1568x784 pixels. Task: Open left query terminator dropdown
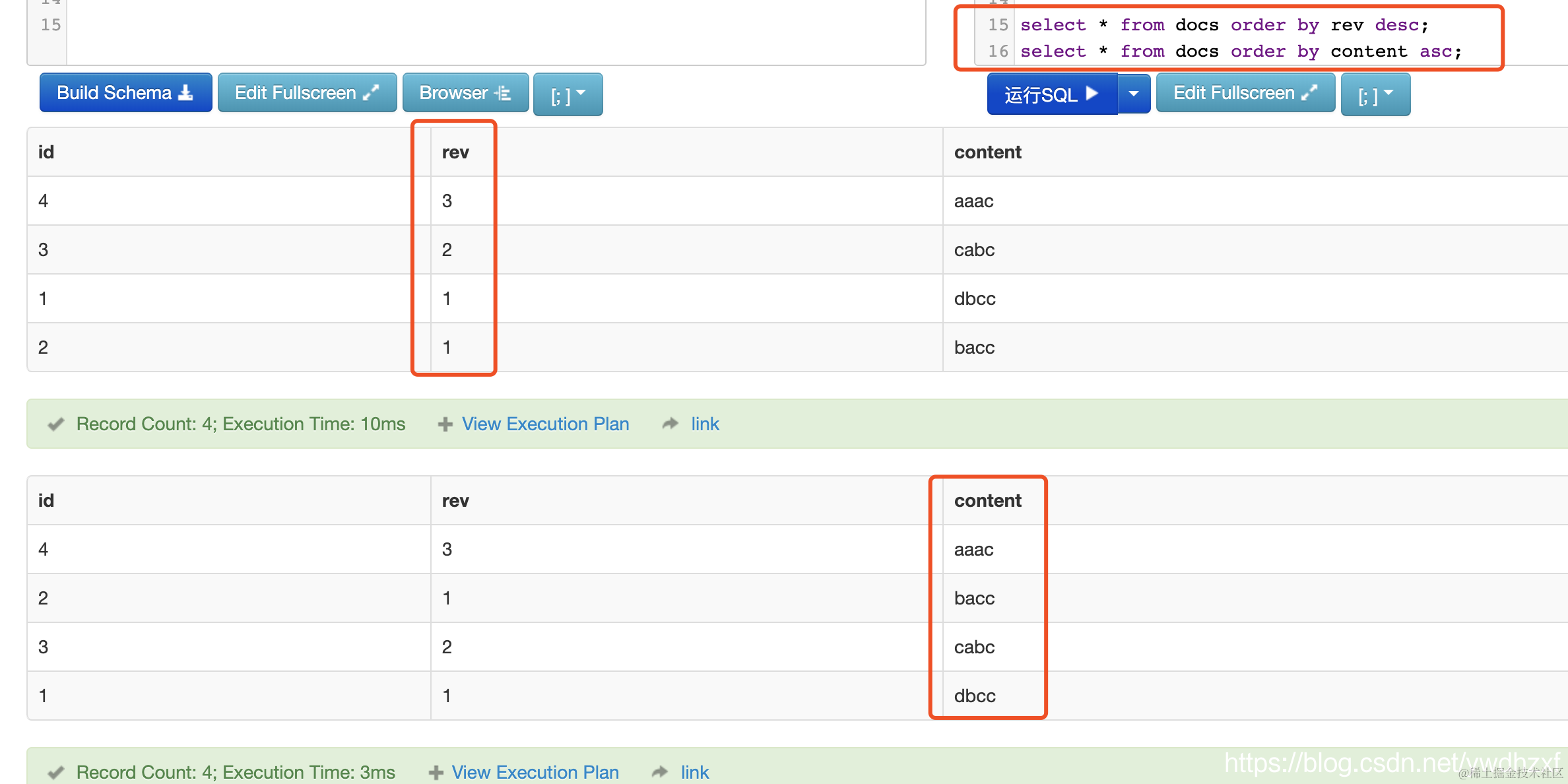point(568,94)
